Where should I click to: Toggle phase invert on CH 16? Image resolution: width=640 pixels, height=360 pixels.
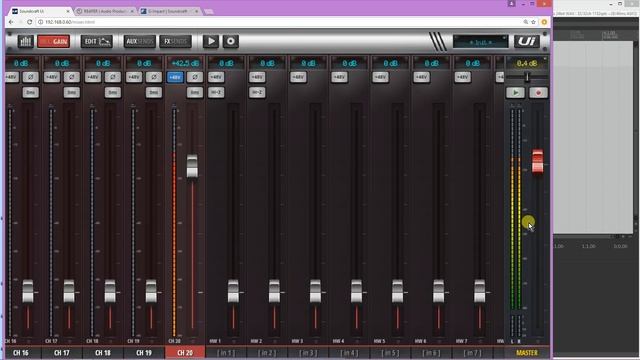click(x=30, y=77)
